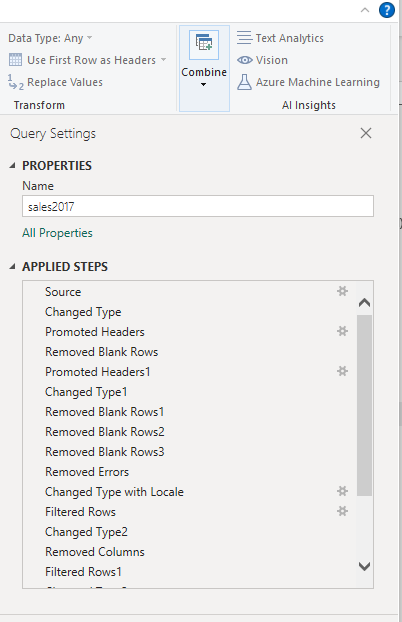Expand Use First Row as Headers arrow

point(163,60)
